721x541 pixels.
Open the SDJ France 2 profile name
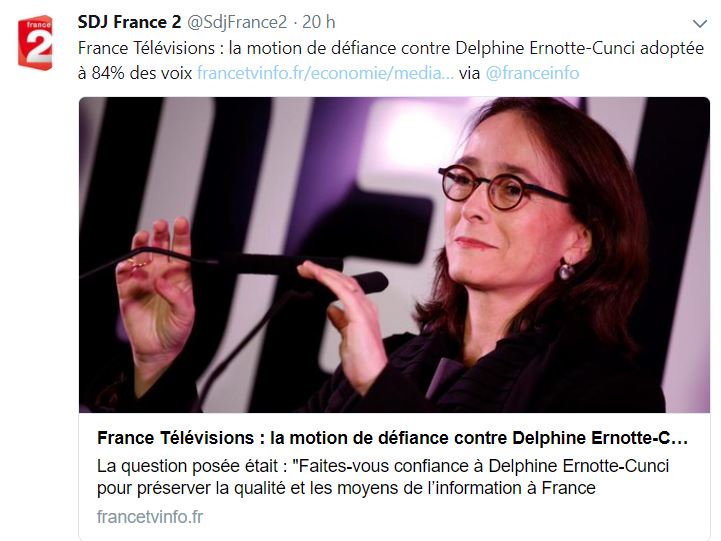[129, 22]
